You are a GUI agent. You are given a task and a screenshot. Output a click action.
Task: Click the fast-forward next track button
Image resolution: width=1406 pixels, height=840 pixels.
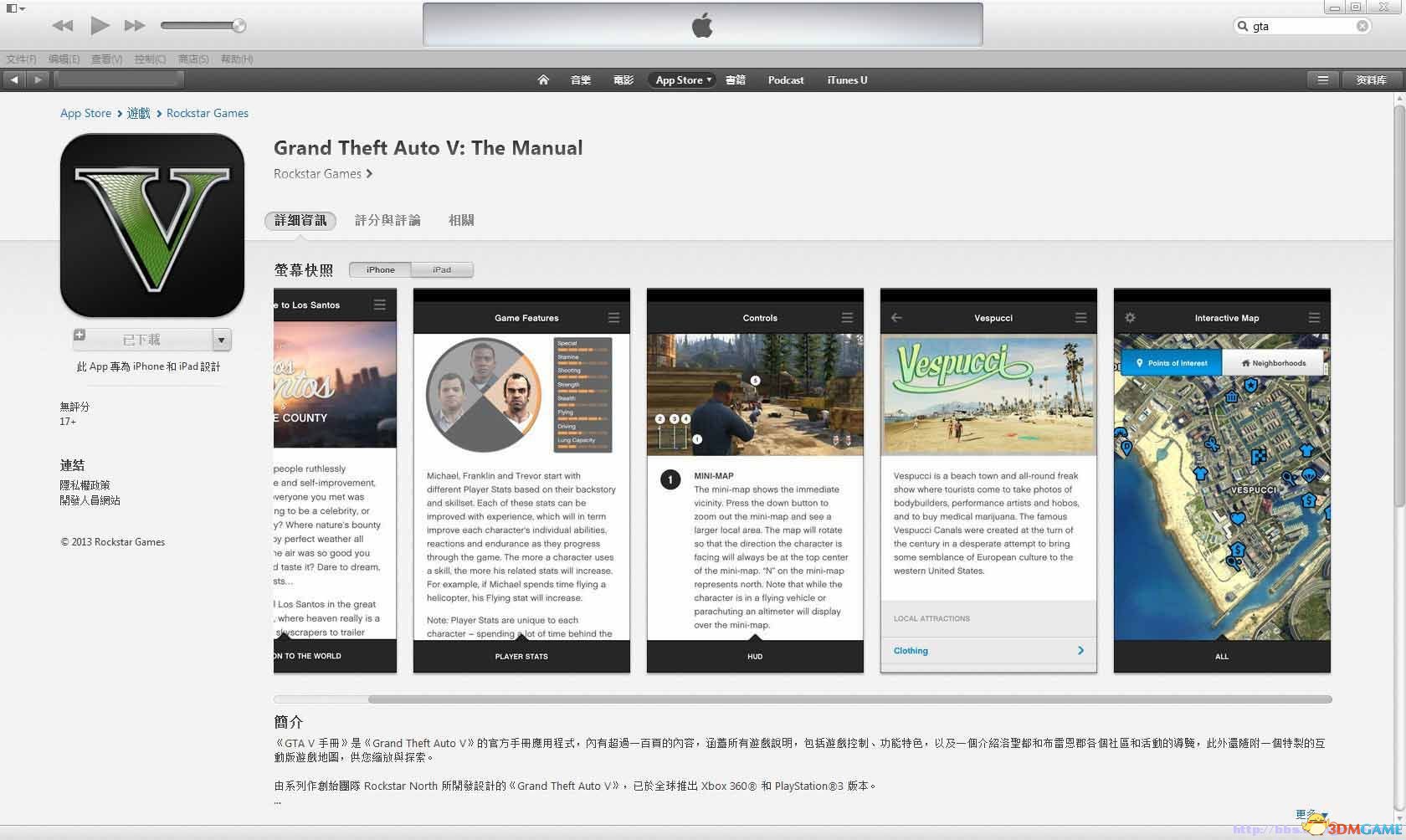(135, 26)
